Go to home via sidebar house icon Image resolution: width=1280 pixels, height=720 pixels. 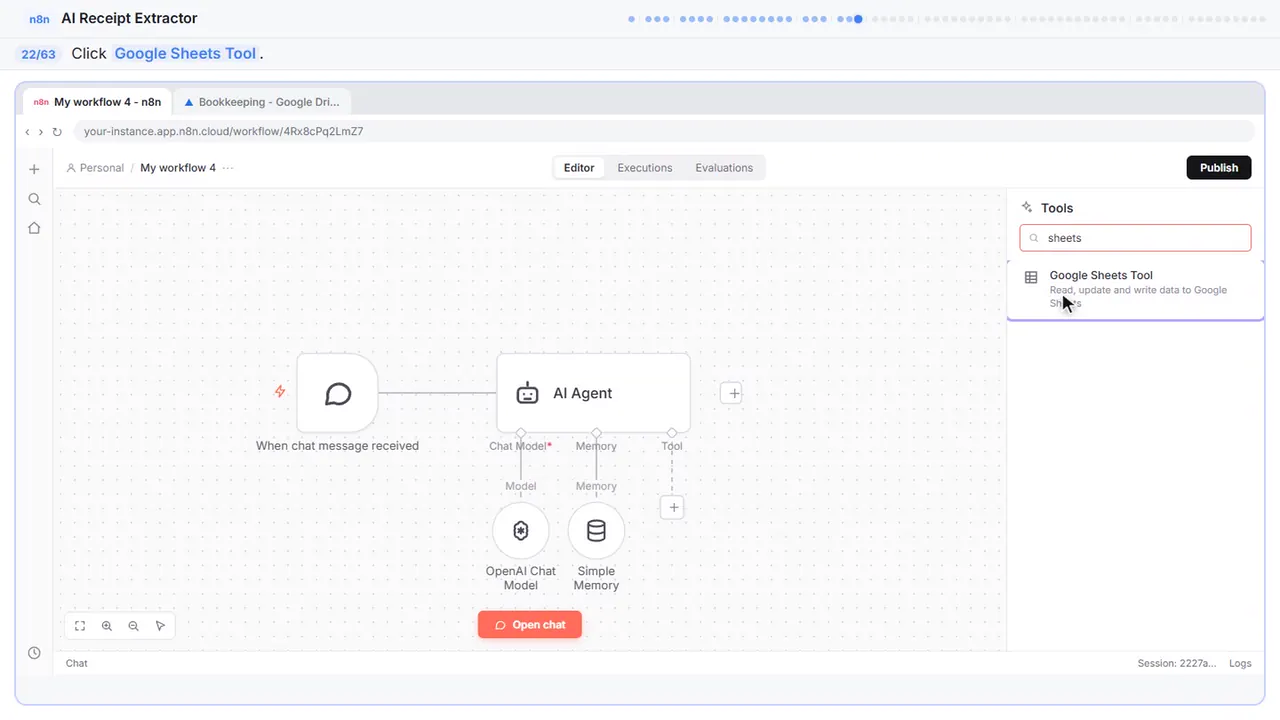coord(34,228)
